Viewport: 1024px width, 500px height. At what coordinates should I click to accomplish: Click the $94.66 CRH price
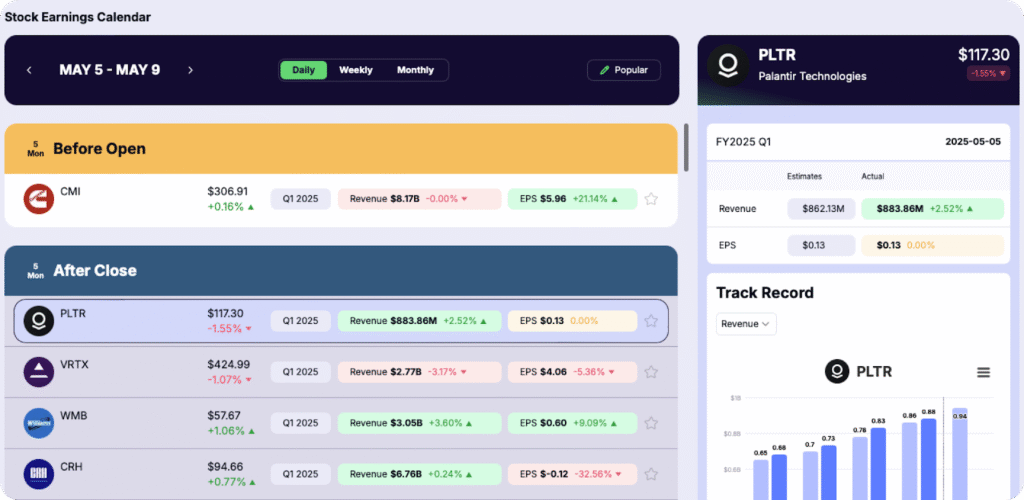(225, 466)
